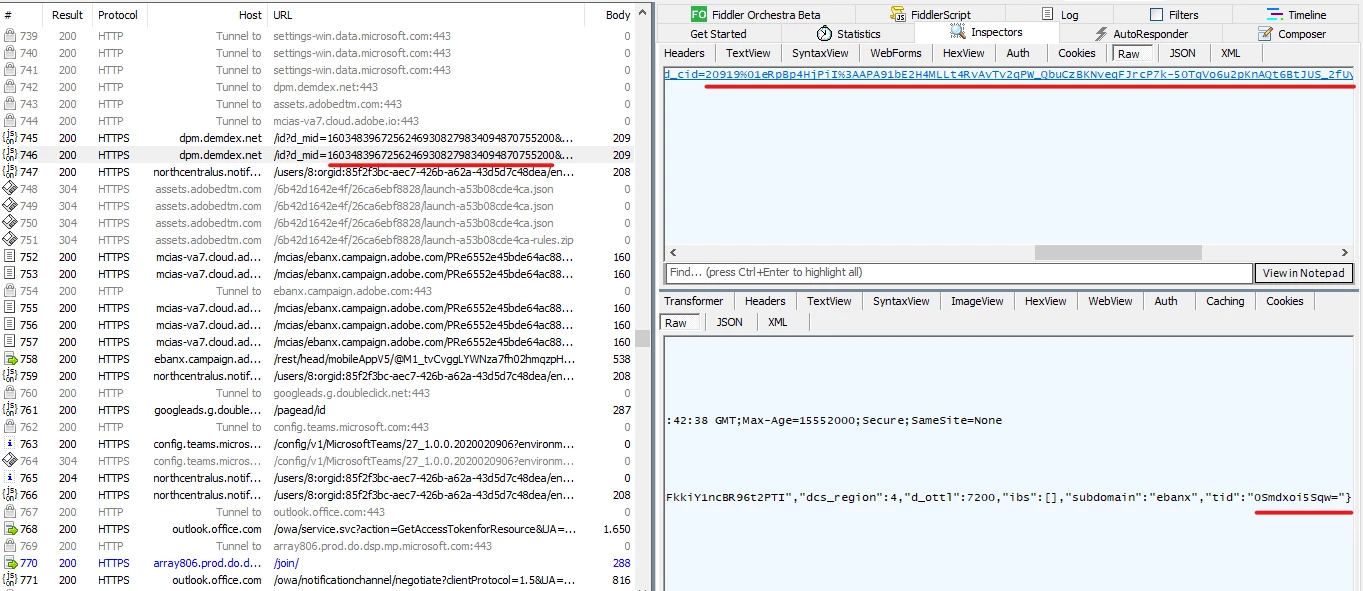Open the response Transformer tab
This screenshot has width=1363, height=591.
[693, 301]
